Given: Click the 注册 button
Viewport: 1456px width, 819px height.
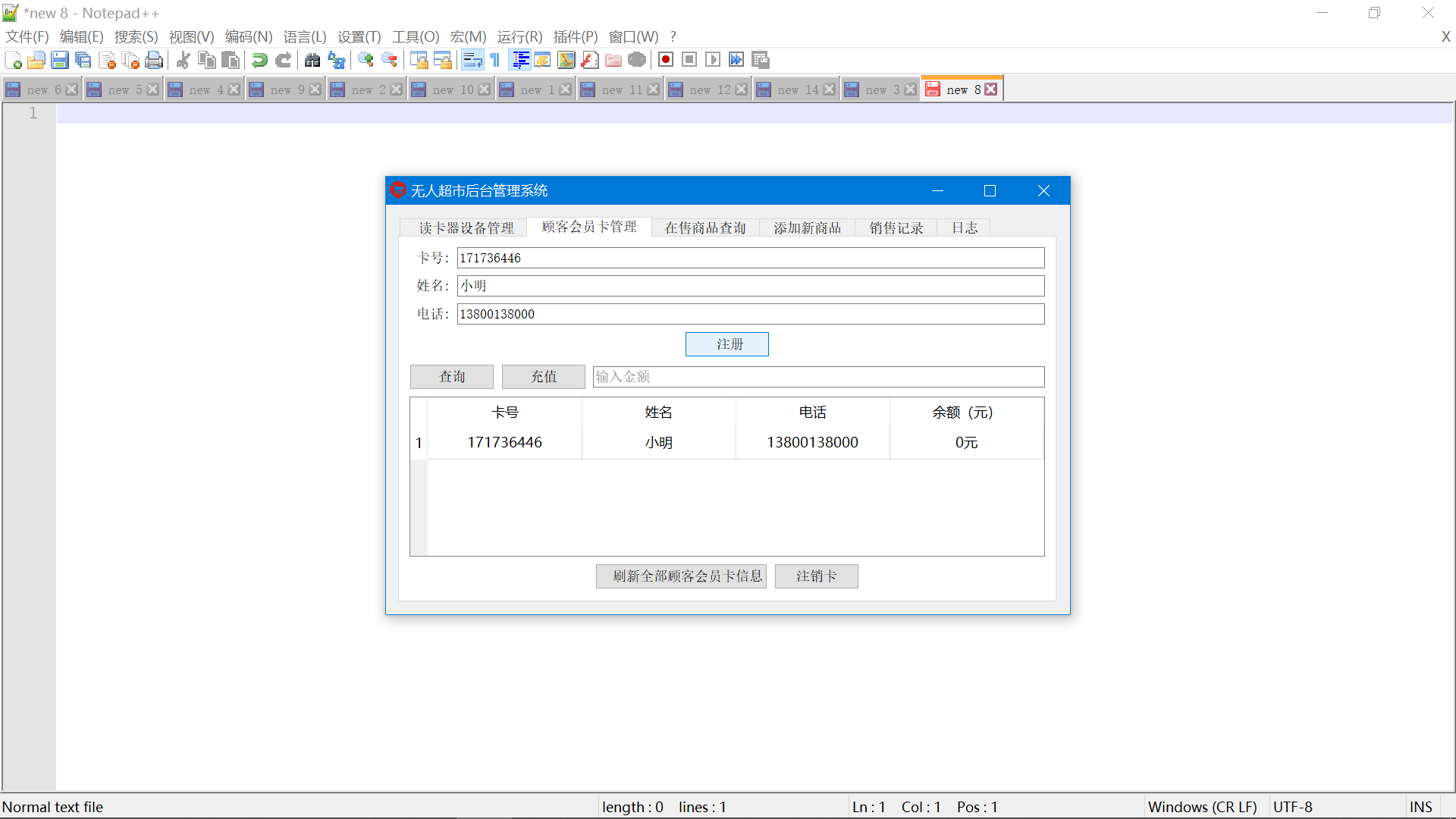Looking at the screenshot, I should tap(728, 344).
